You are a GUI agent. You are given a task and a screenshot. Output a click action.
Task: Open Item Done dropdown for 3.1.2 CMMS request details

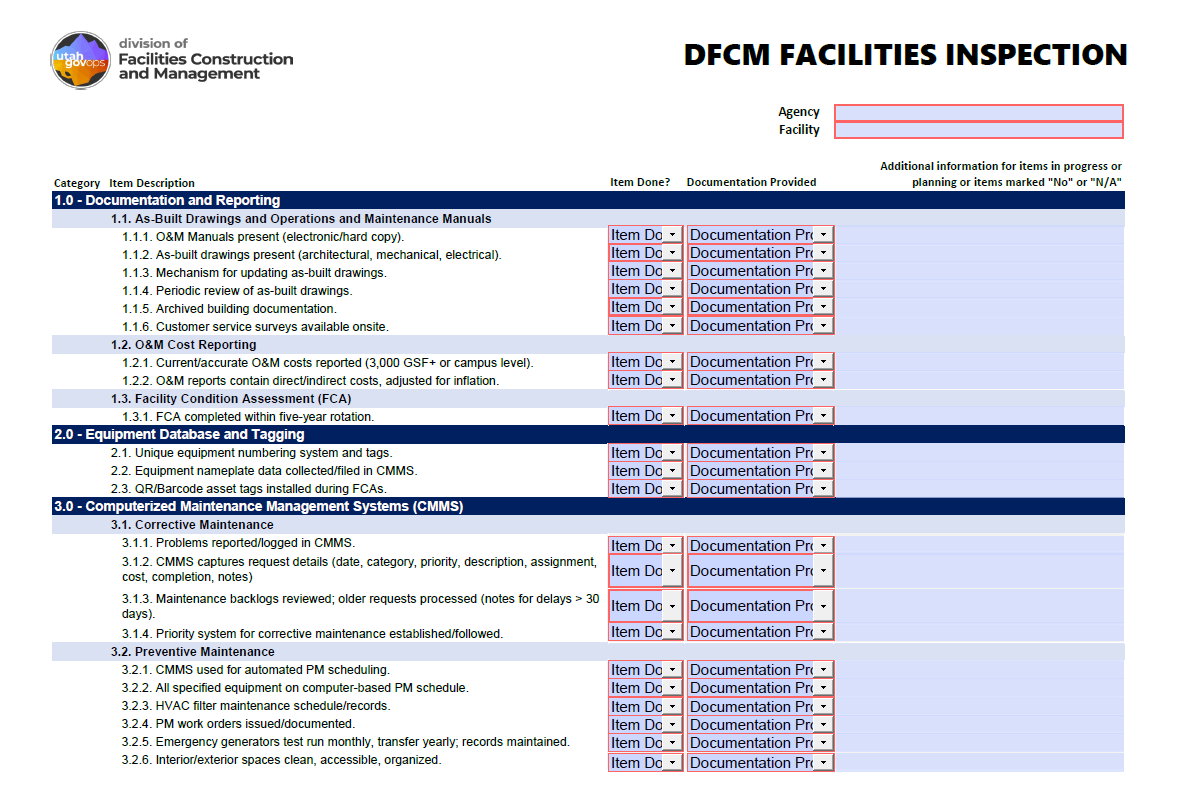(646, 571)
